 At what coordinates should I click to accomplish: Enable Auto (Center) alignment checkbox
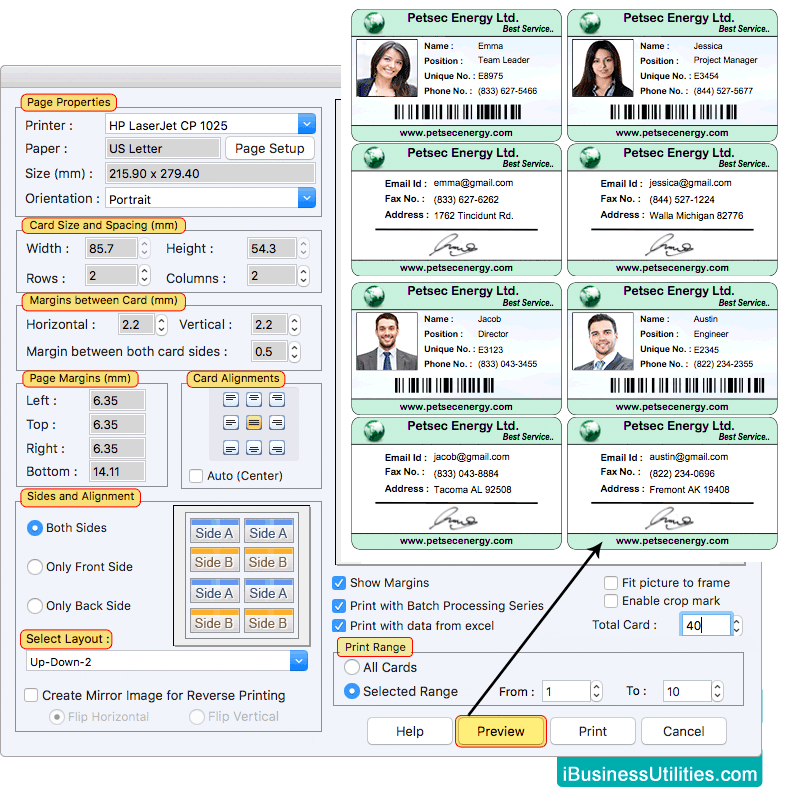click(196, 475)
